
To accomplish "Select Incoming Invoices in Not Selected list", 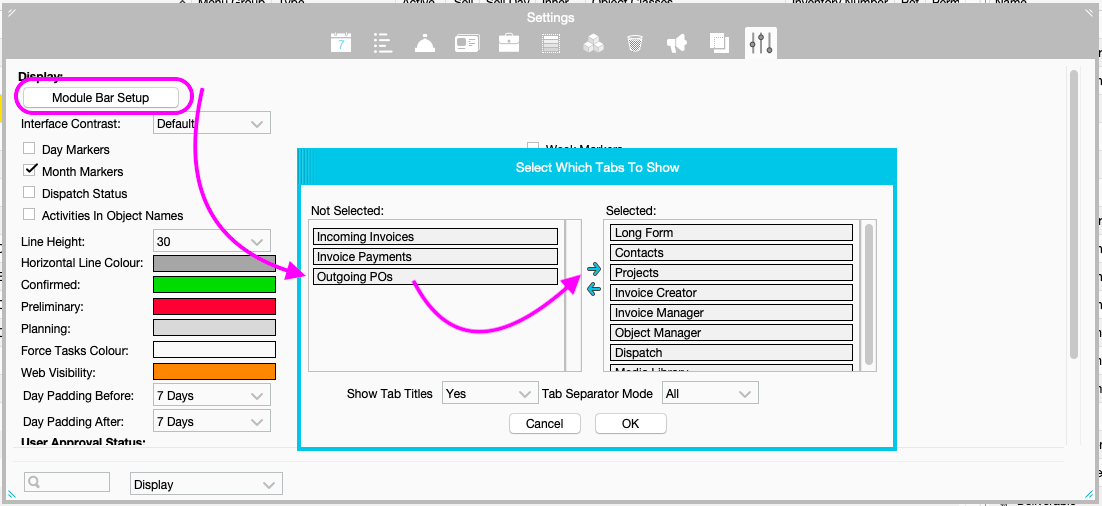I will (x=436, y=237).
